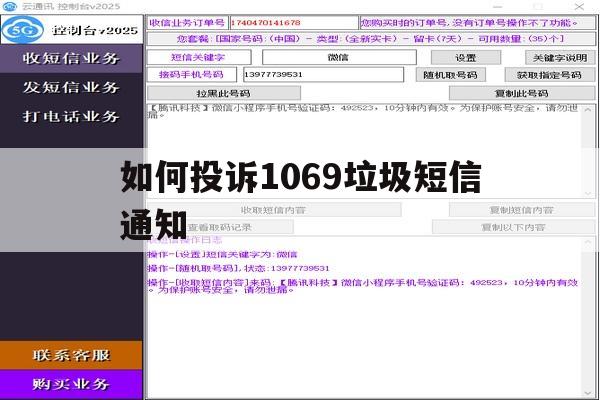Viewport: 600px width, 400px height.
Task: Switch to 发短信业务 menu item
Action: pyautogui.click(x=71, y=87)
